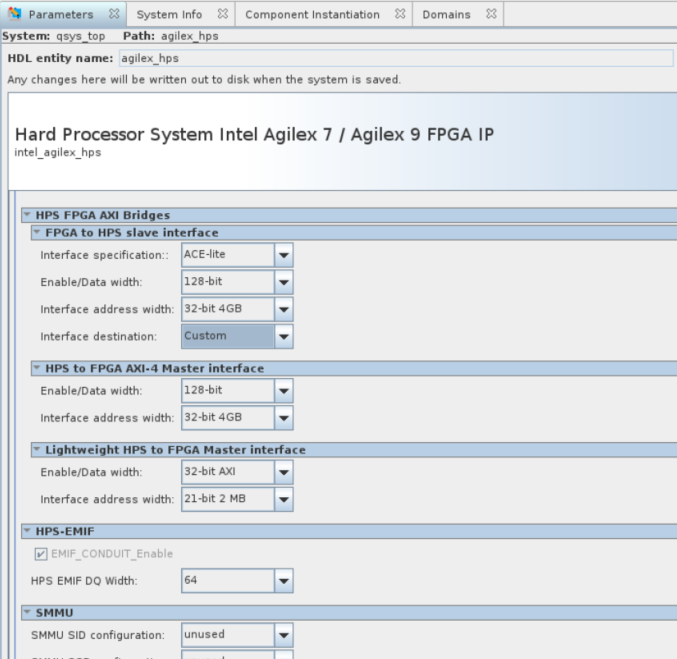Viewport: 677px width, 659px height.
Task: Close the Domains tab icon
Action: [x=491, y=15]
